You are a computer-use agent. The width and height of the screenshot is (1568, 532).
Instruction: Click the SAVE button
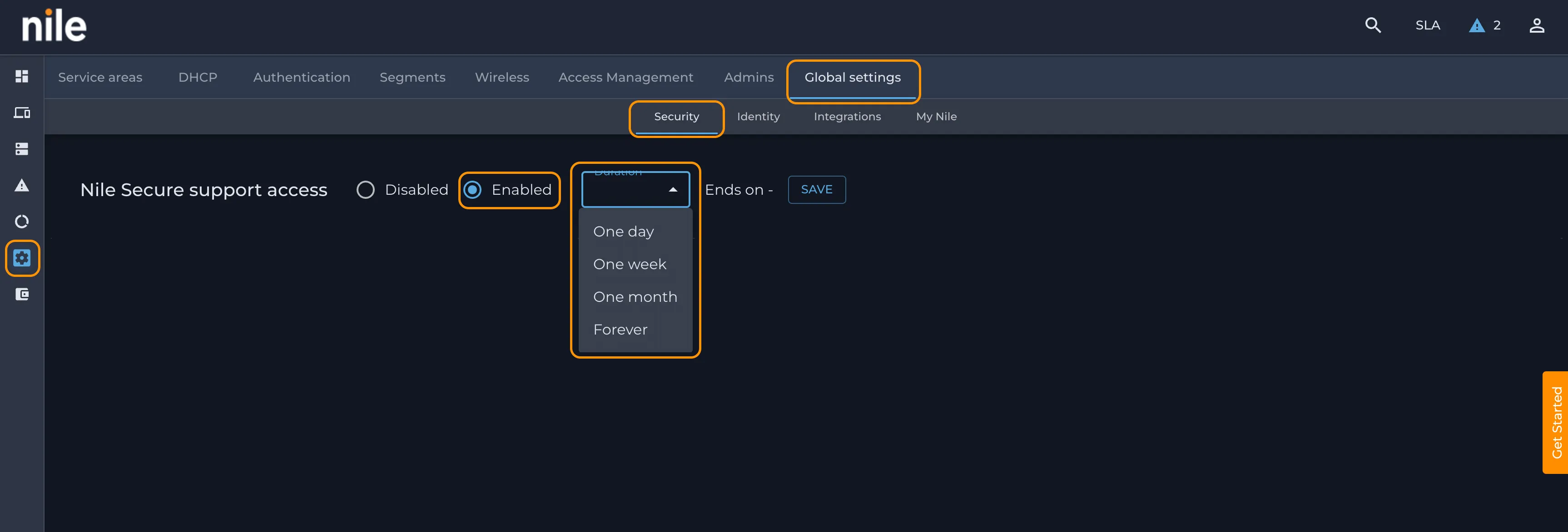tap(816, 190)
